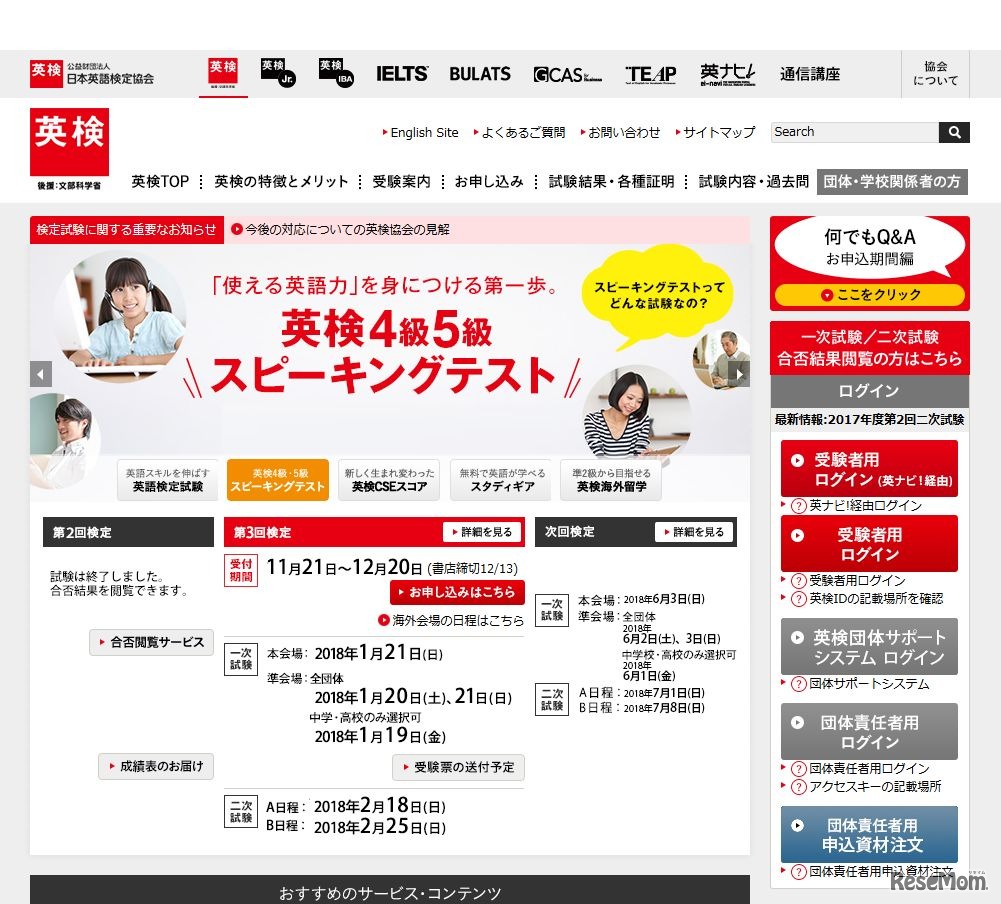Select the 英検Jr. logo in the top bar
Screen dimensions: 1001x904
tap(276, 73)
